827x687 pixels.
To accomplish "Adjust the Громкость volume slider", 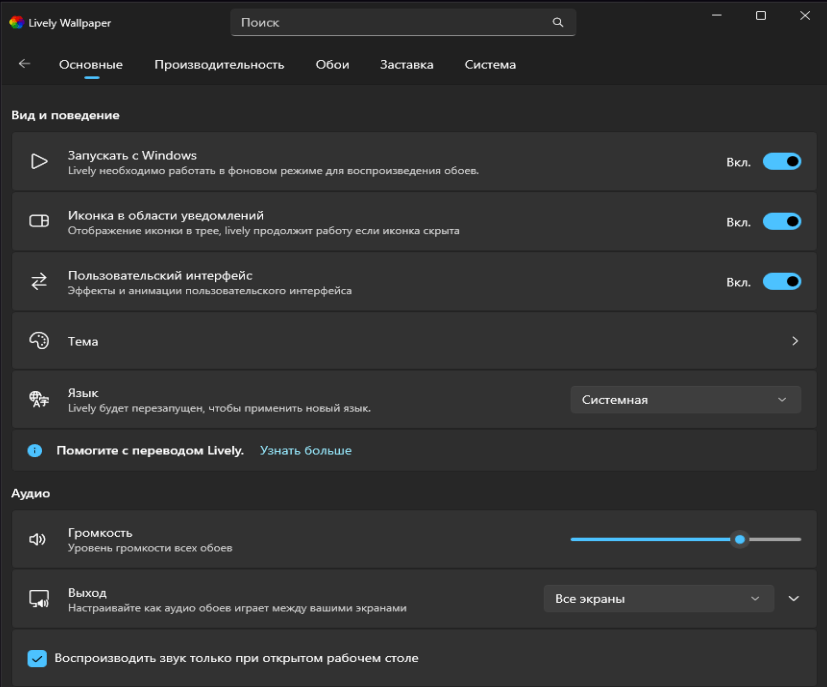I will tap(686, 539).
